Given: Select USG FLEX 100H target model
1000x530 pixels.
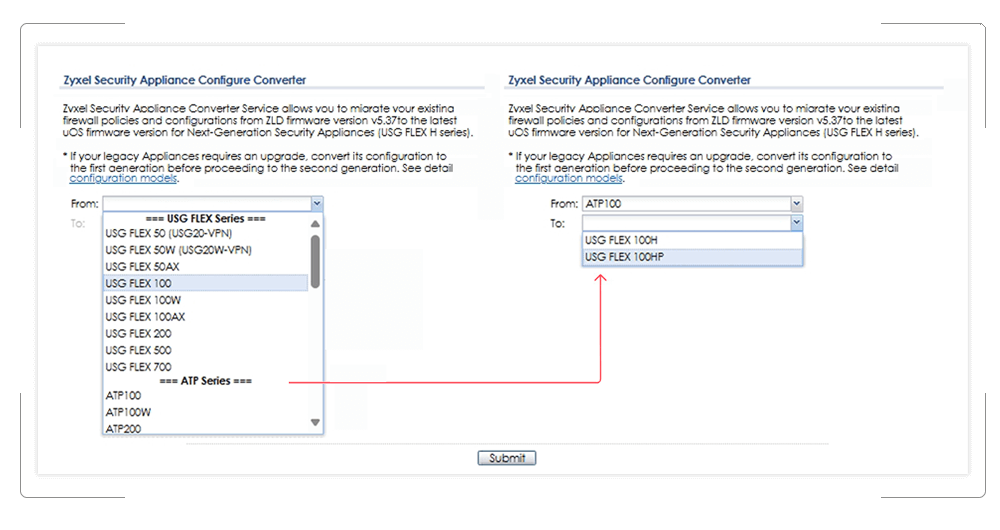Looking at the screenshot, I should point(693,240).
